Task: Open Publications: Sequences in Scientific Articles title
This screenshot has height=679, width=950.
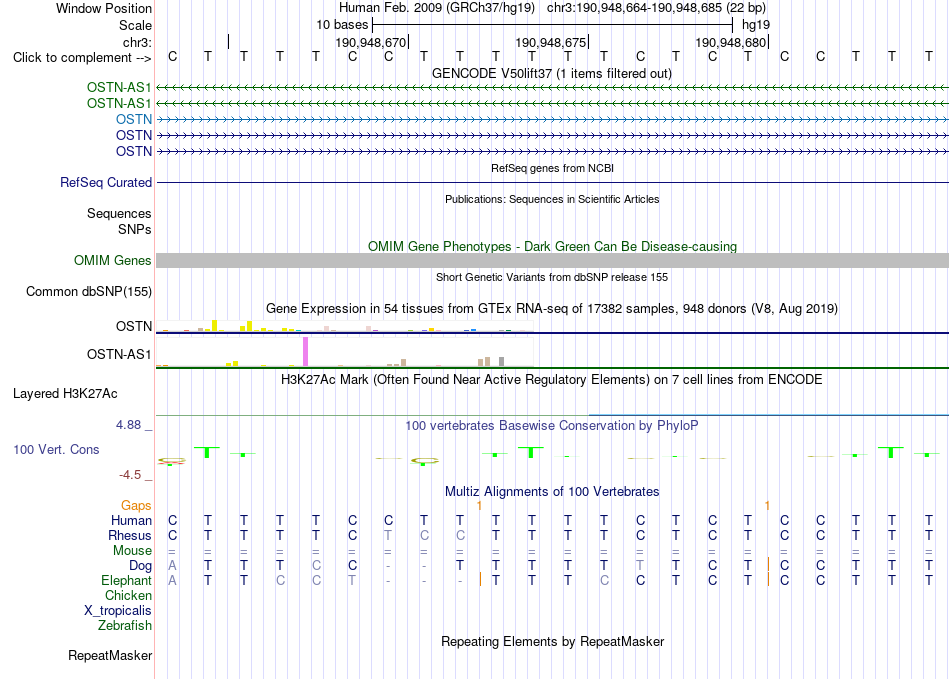Action: point(552,199)
